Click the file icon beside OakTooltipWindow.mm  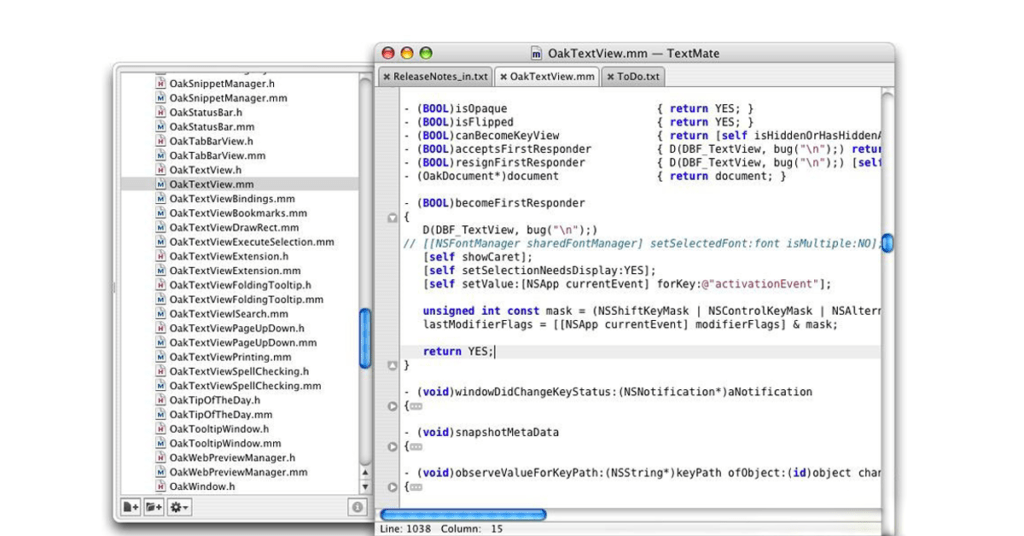click(160, 443)
